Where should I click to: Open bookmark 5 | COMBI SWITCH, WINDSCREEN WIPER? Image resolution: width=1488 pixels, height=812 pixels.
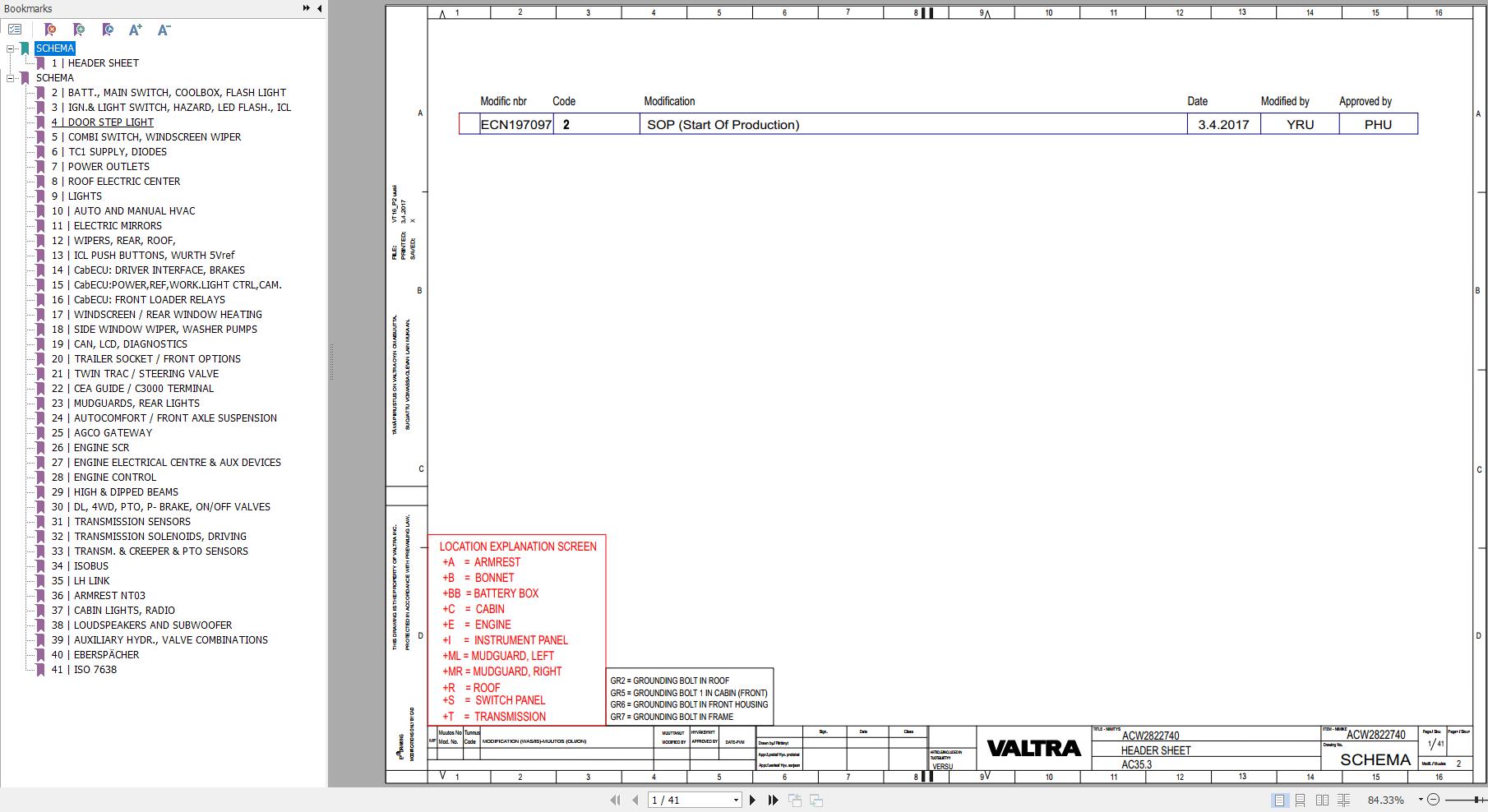(x=146, y=137)
